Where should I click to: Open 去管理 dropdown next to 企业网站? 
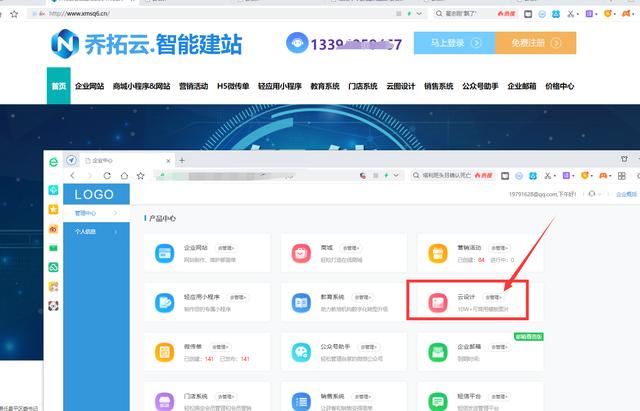click(x=226, y=248)
